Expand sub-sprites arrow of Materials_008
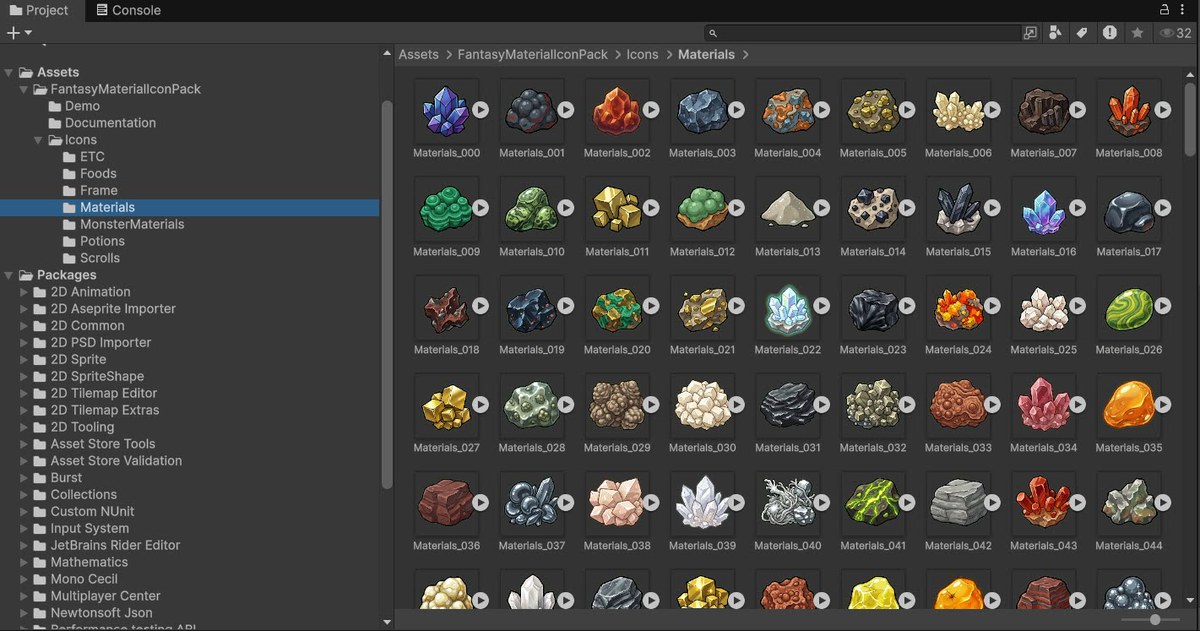Viewport: 1200px width, 631px height. tap(1163, 110)
